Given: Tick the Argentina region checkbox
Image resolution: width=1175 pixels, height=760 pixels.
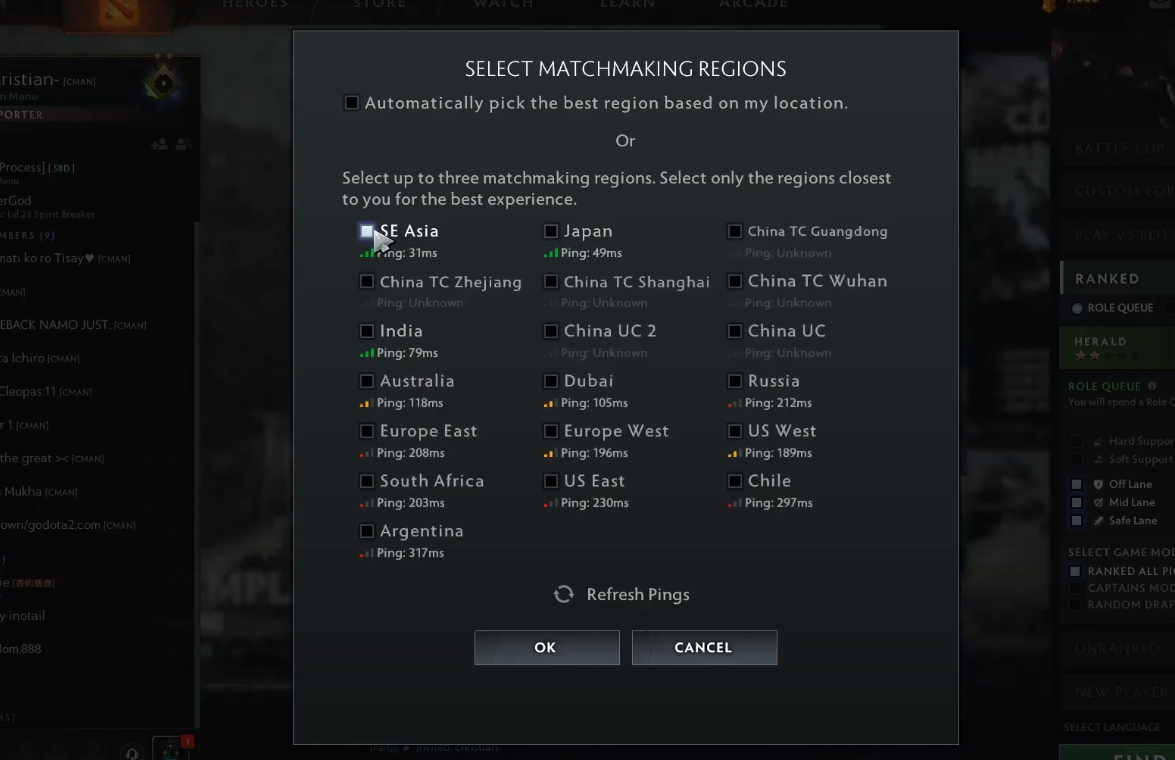Looking at the screenshot, I should tap(366, 531).
